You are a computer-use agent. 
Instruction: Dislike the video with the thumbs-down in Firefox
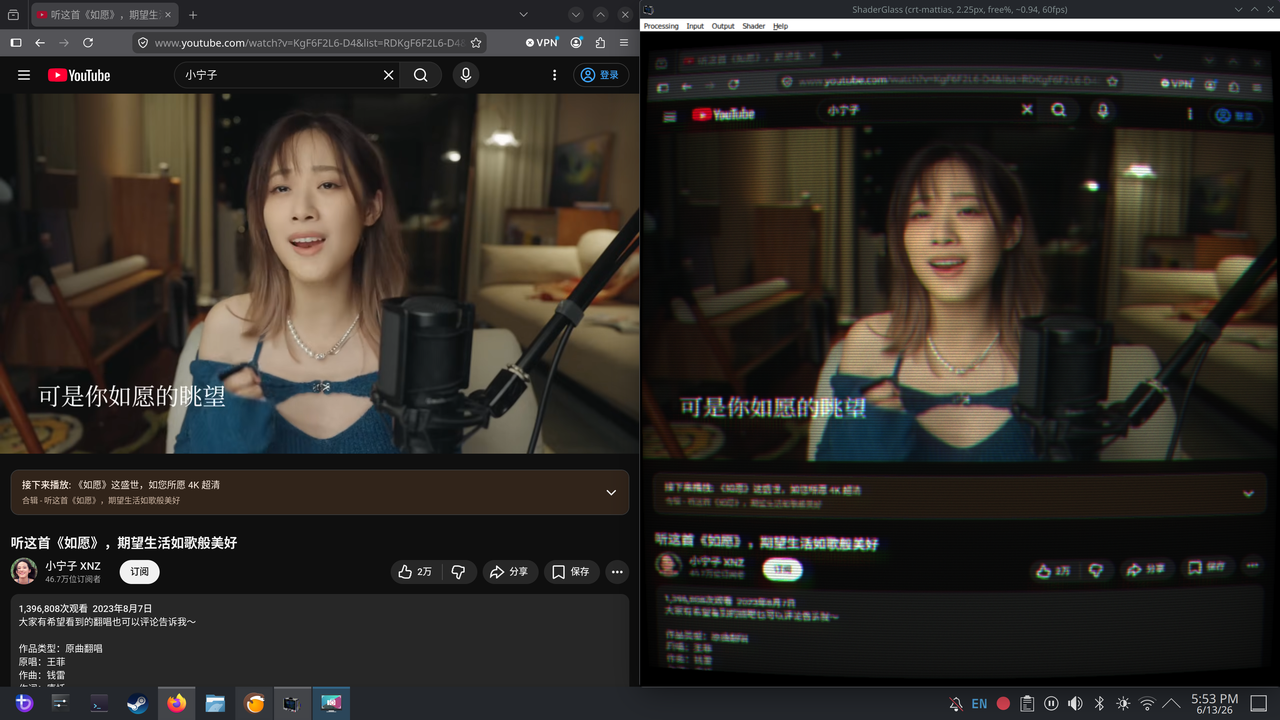point(458,572)
